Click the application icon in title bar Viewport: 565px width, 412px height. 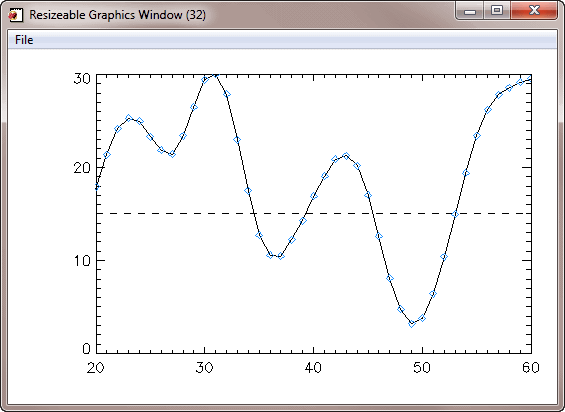(x=15, y=15)
